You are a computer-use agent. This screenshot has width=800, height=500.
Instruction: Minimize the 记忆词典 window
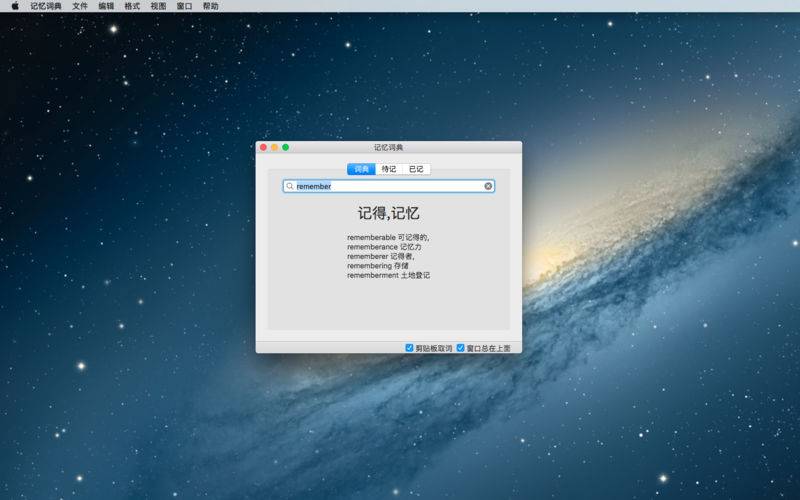point(274,147)
